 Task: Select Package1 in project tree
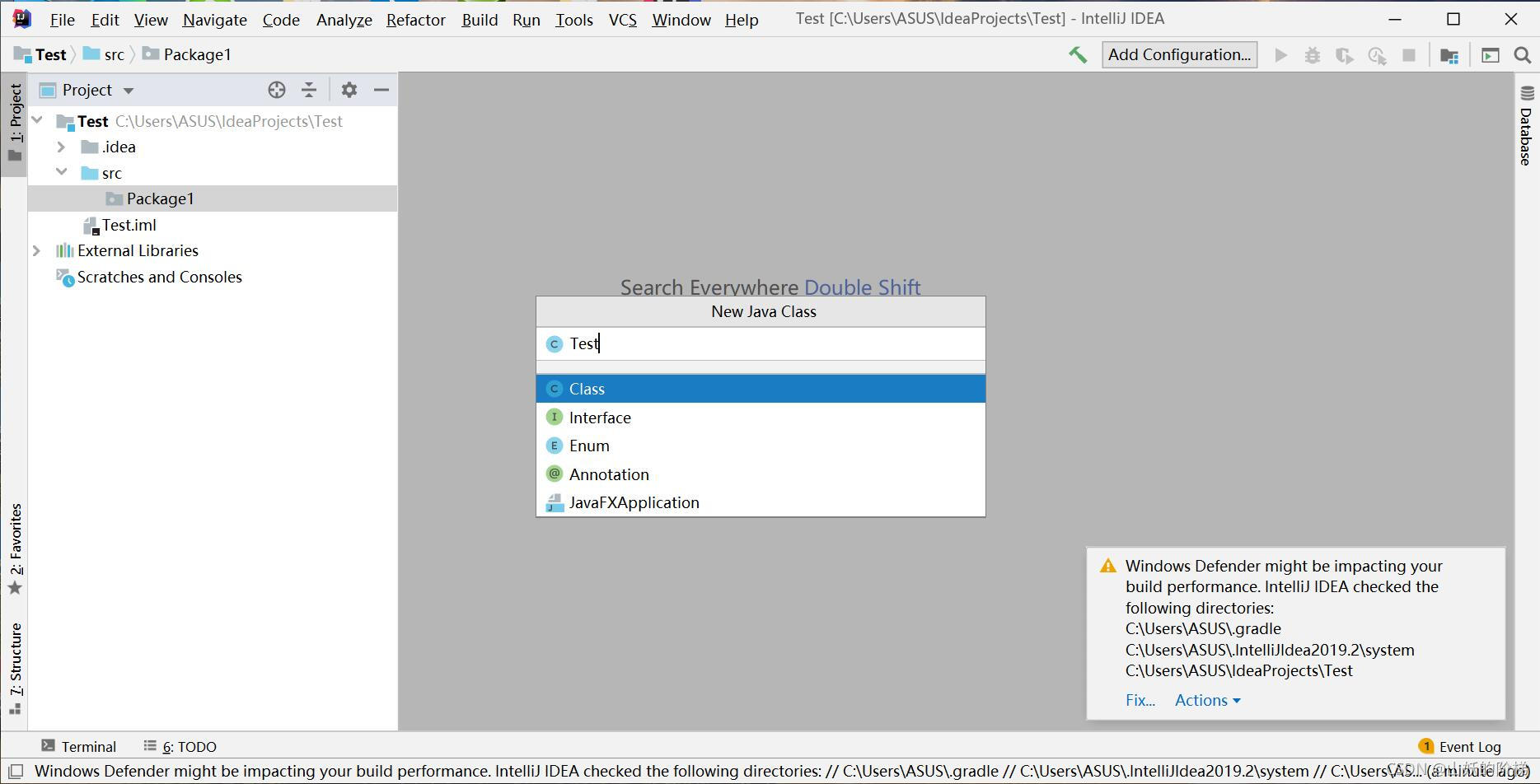click(x=213, y=198)
